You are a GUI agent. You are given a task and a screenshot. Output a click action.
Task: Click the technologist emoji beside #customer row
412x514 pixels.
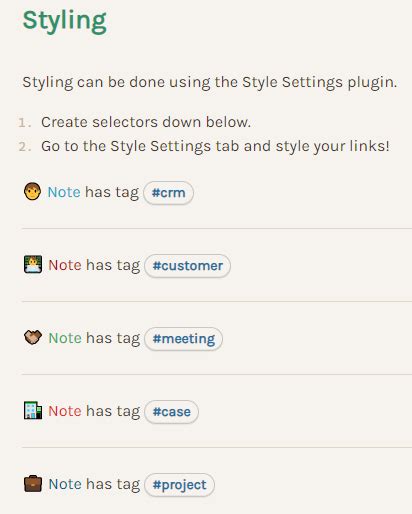pos(33,264)
